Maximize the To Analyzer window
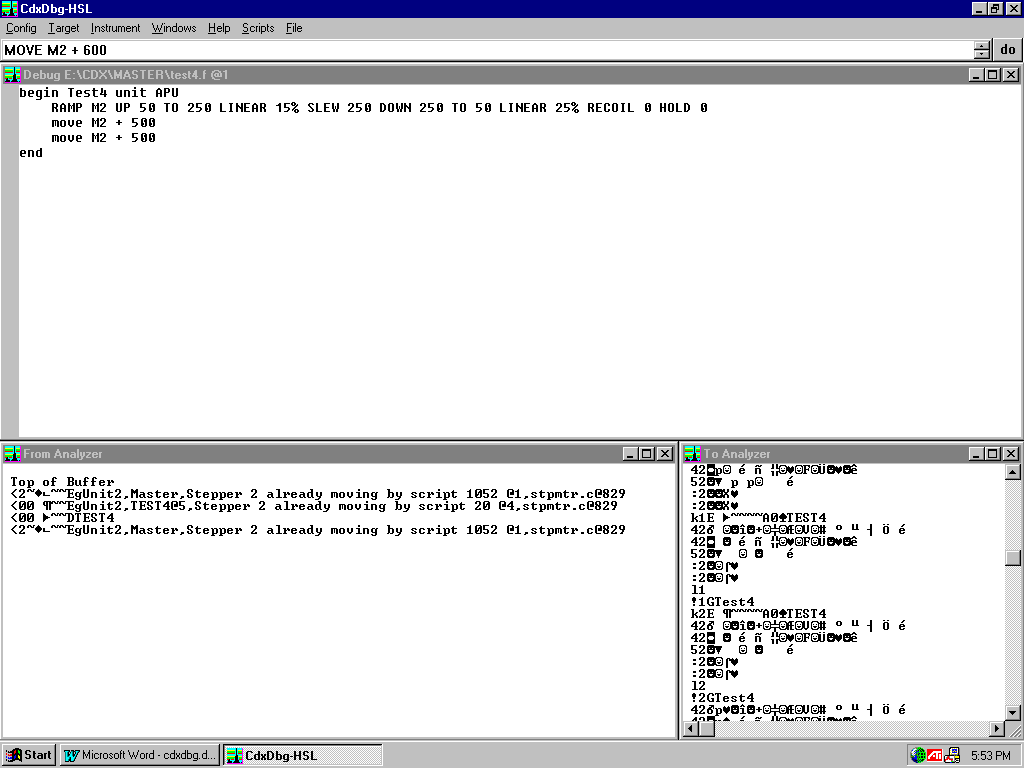Image resolution: width=1024 pixels, height=768 pixels. pyautogui.click(x=993, y=454)
